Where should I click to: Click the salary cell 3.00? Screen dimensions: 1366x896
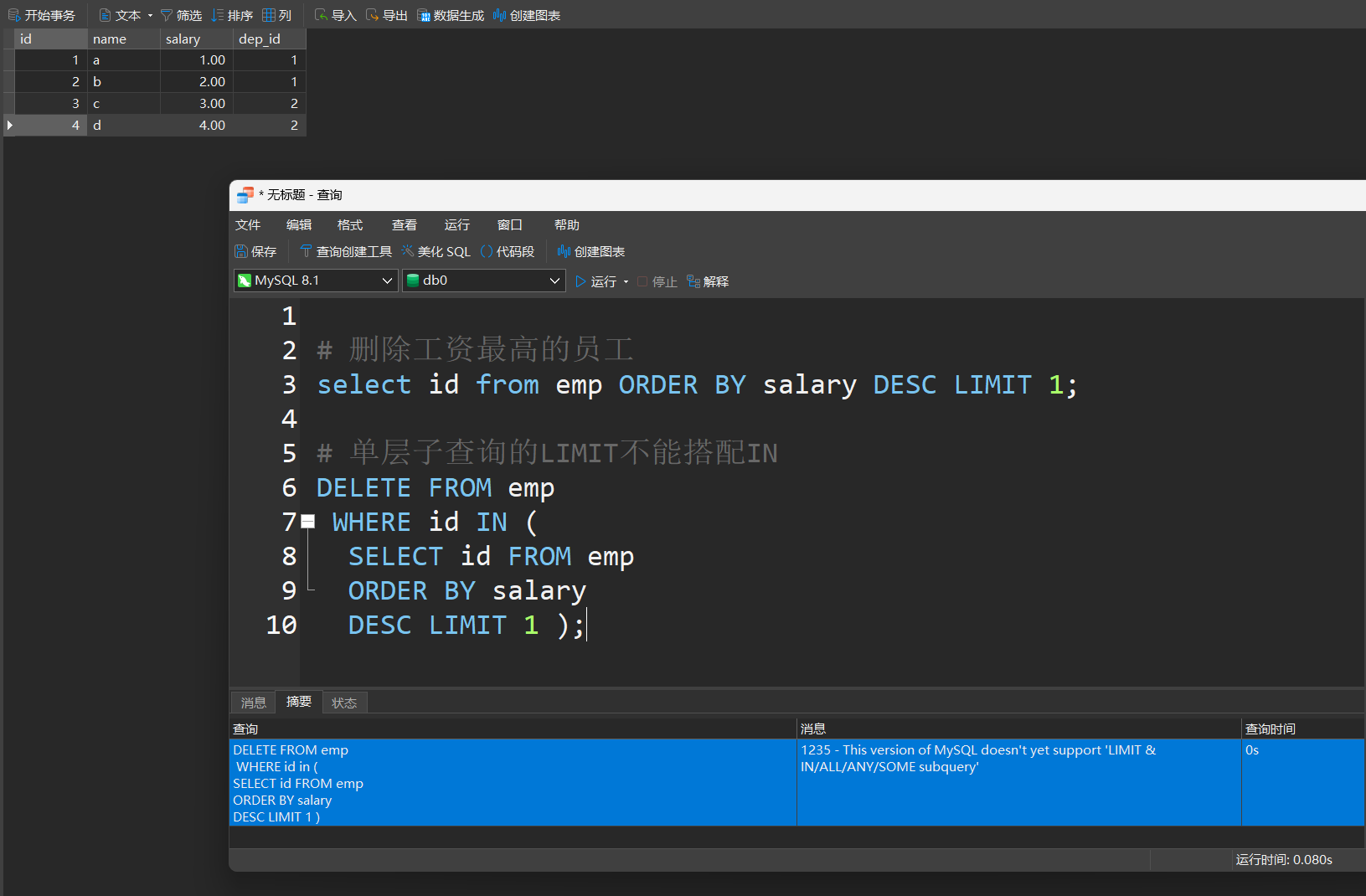197,104
